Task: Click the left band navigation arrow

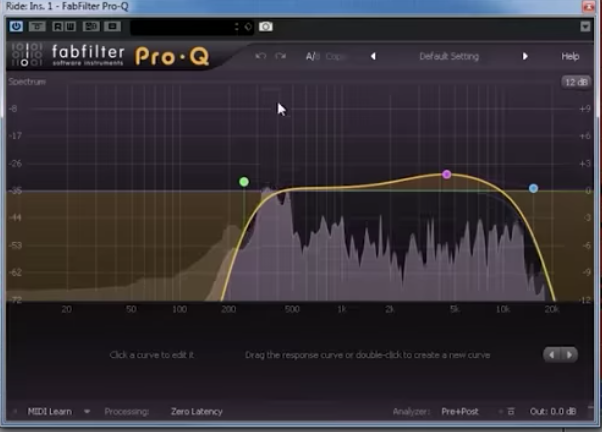Action: (x=552, y=355)
